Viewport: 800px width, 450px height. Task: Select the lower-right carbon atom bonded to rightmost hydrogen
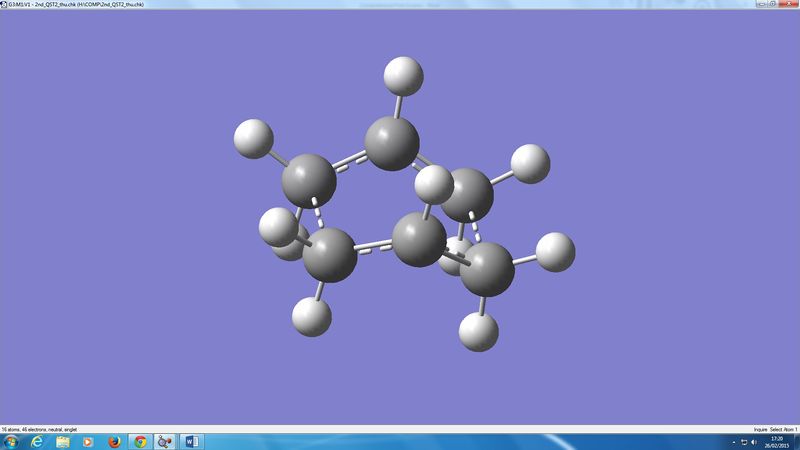pyautogui.click(x=487, y=269)
